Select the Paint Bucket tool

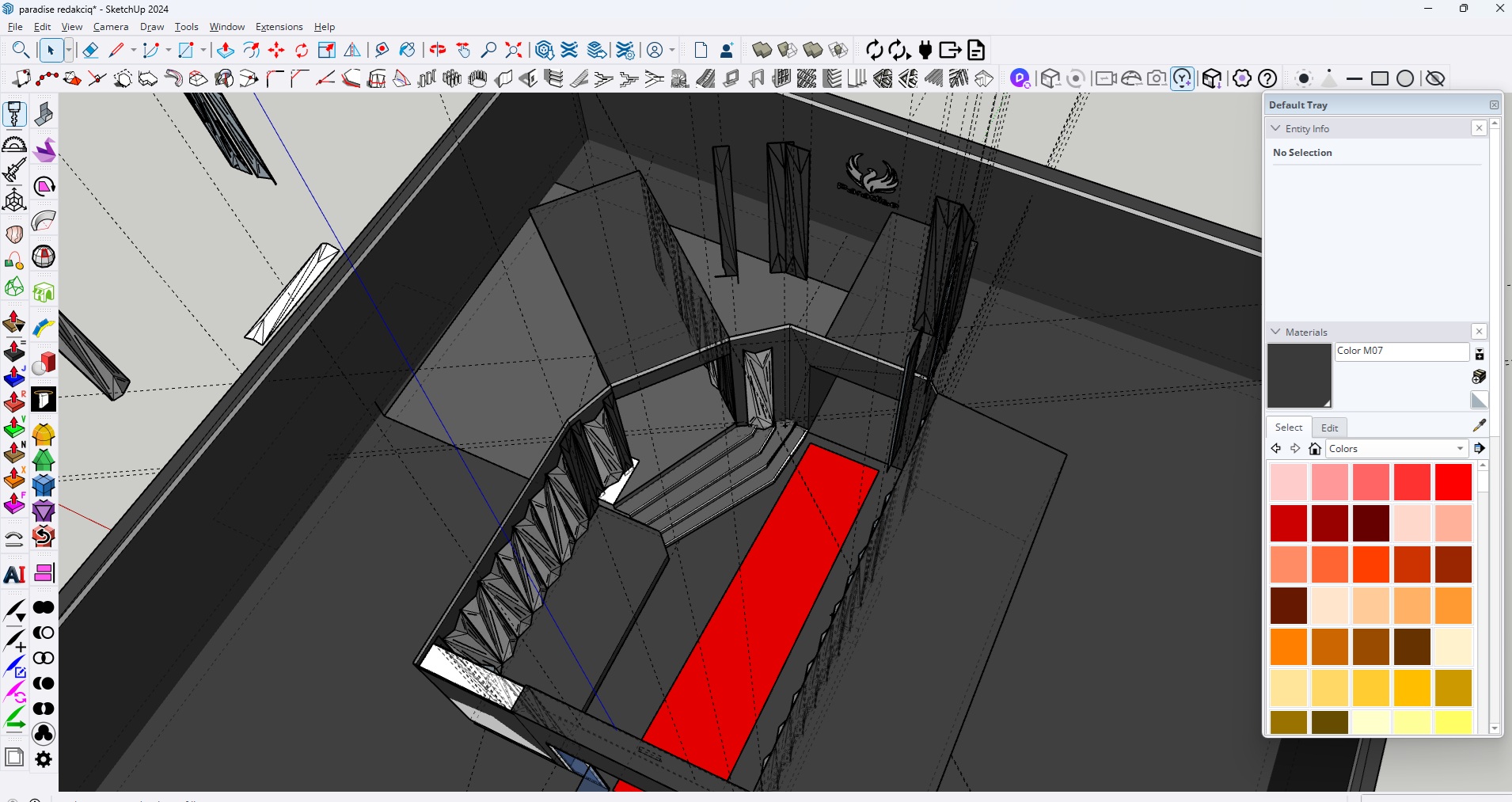coord(407,51)
